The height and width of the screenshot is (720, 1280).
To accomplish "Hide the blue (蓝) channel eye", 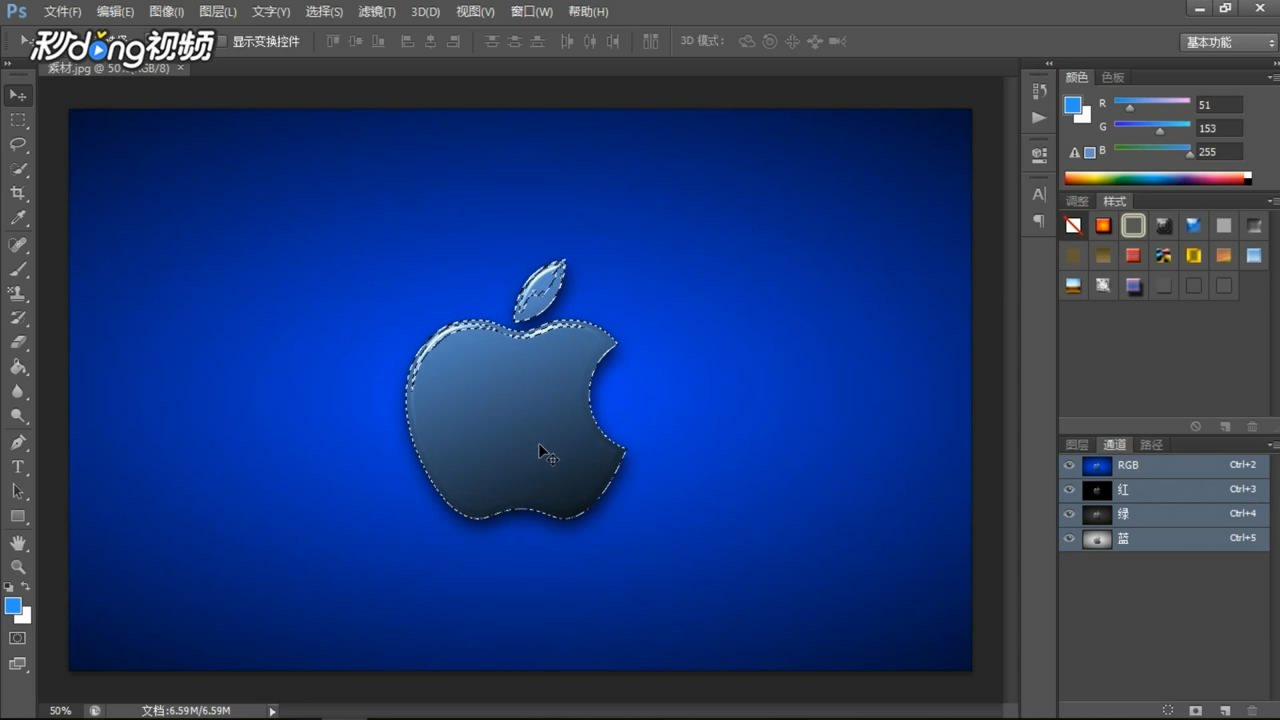I will point(1069,538).
